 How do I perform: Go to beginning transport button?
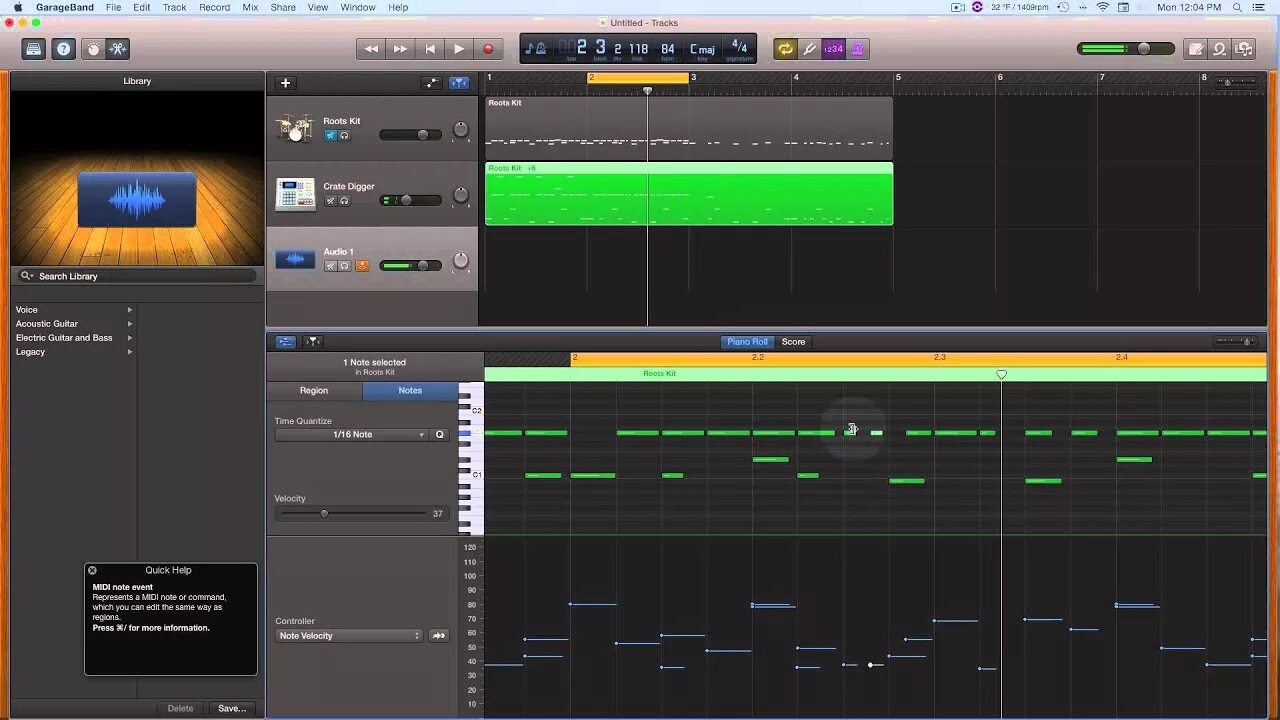pyautogui.click(x=430, y=49)
